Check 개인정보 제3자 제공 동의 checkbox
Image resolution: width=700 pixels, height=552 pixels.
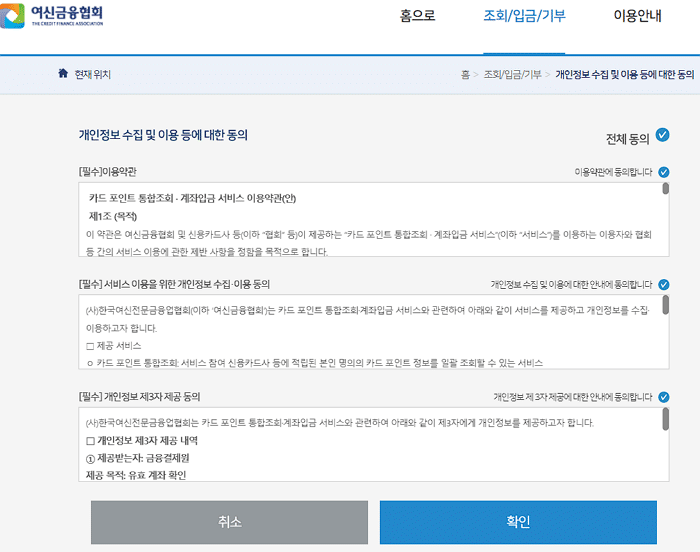(x=664, y=397)
